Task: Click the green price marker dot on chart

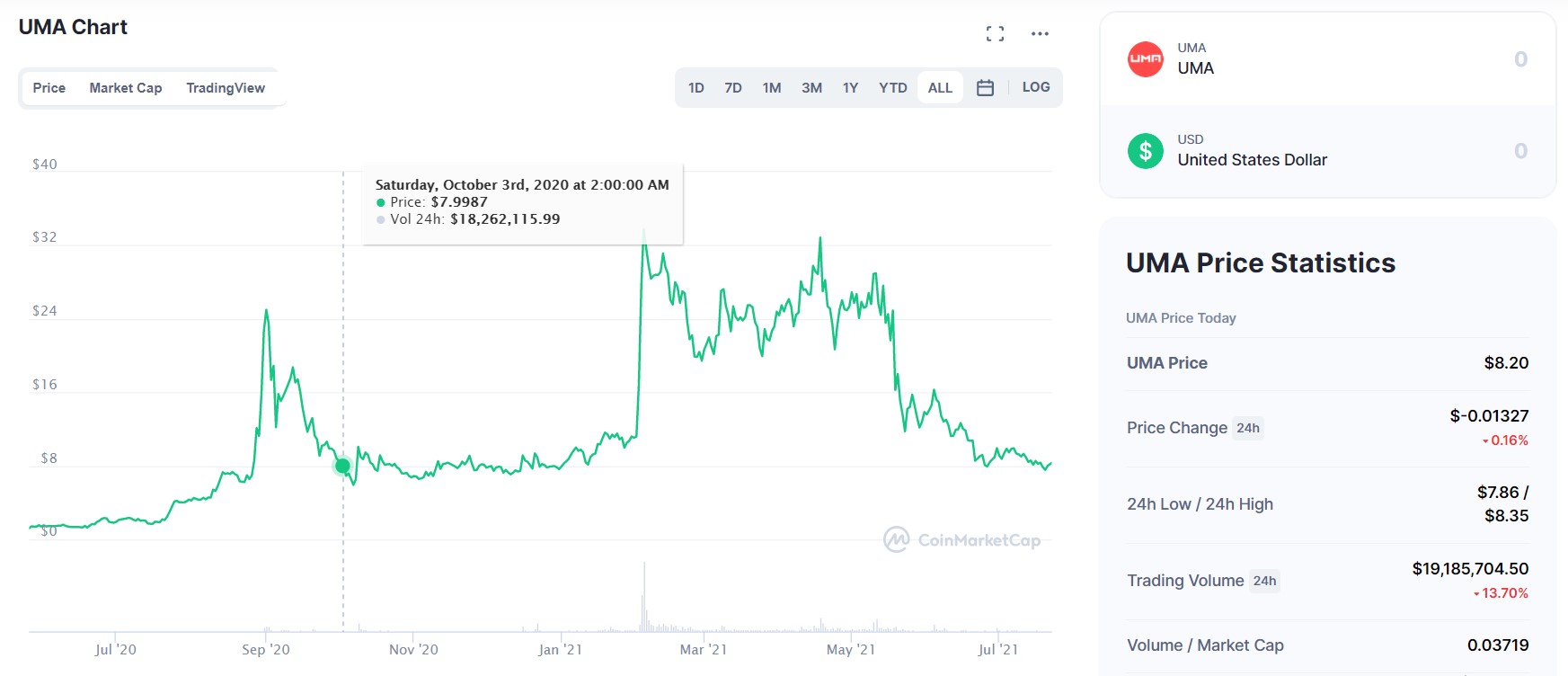Action: coord(342,466)
